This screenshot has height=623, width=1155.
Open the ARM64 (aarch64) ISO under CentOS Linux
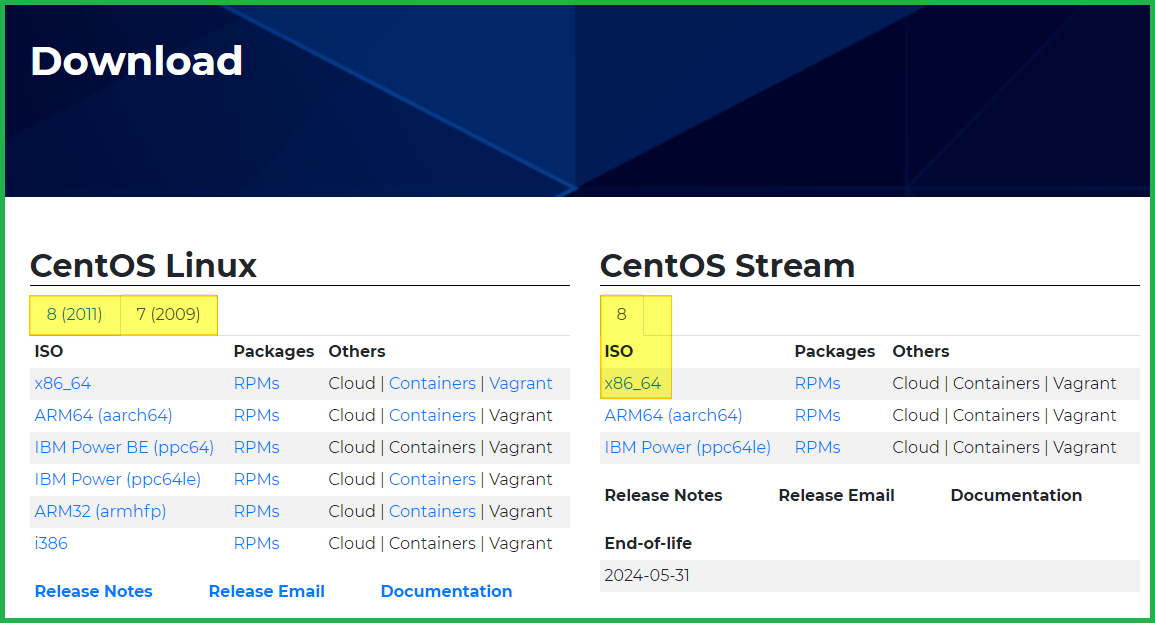pos(103,415)
